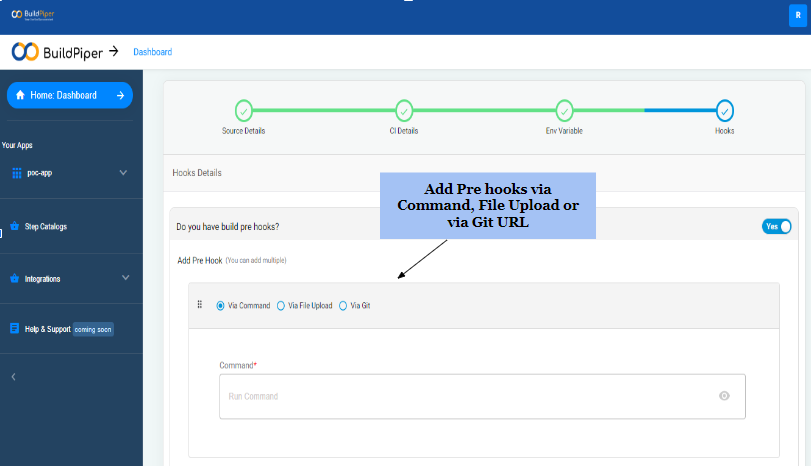
Task: Click the Your Apps sidebar heading
Action: pos(17,145)
